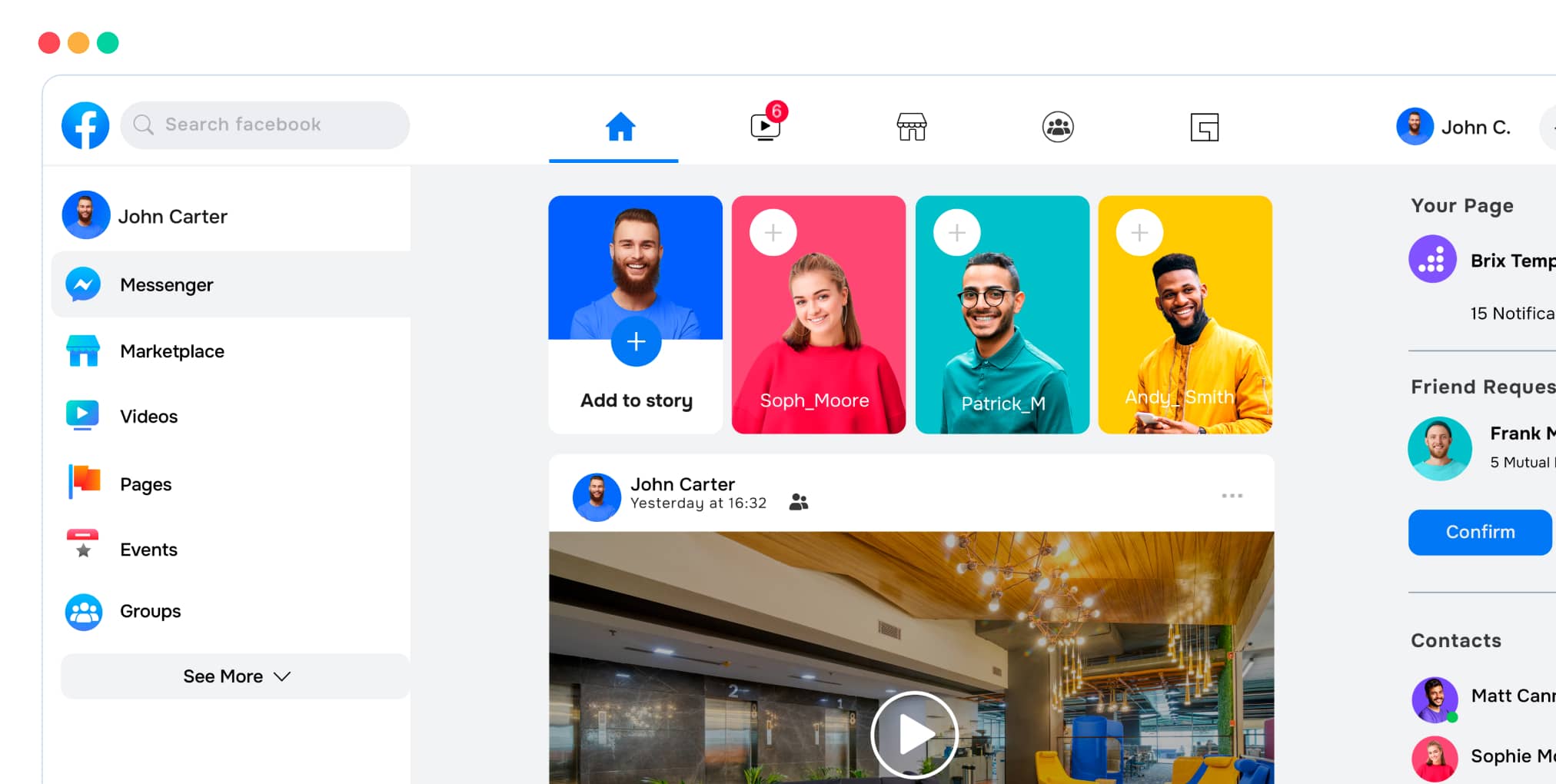
Task: Click the post timestamp Yesterday at 16:32
Action: [698, 503]
